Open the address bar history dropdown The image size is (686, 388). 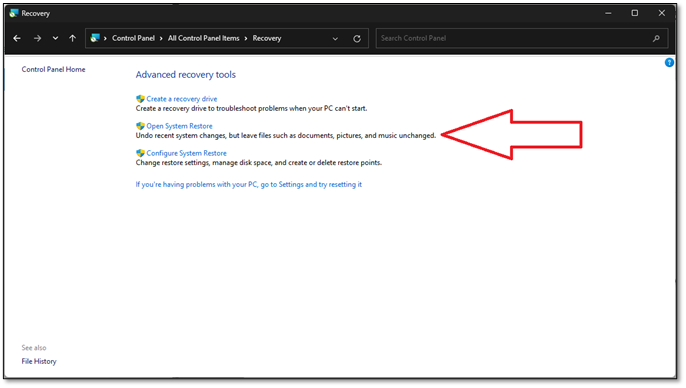coord(335,38)
